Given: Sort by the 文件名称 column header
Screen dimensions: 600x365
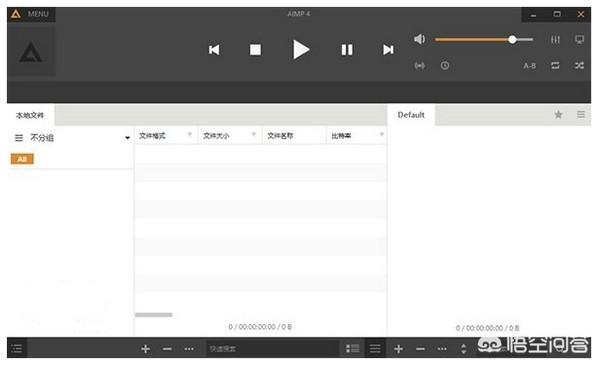Looking at the screenshot, I should 280,136.
